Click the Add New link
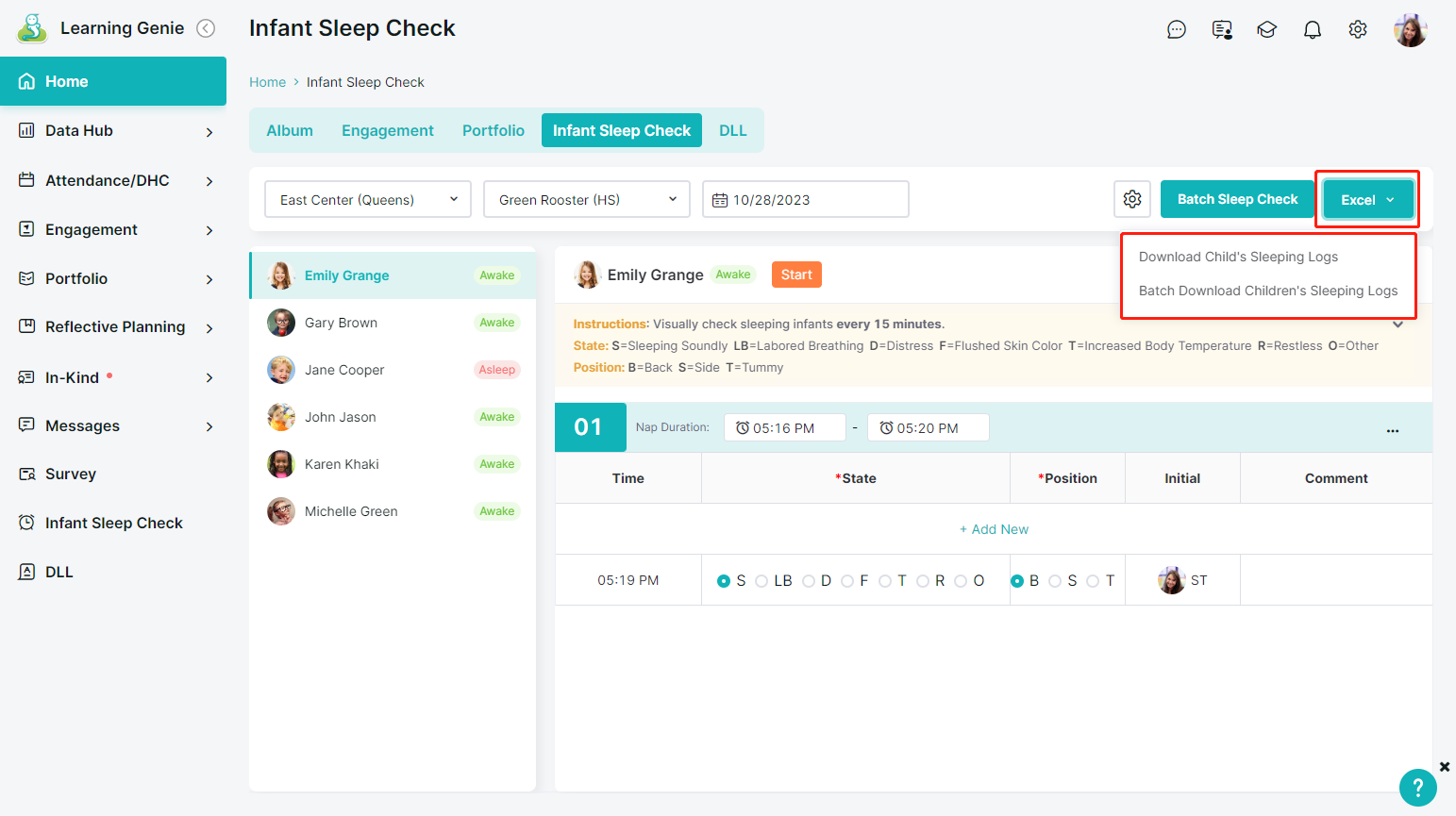Viewport: 1456px width, 816px height. (994, 529)
